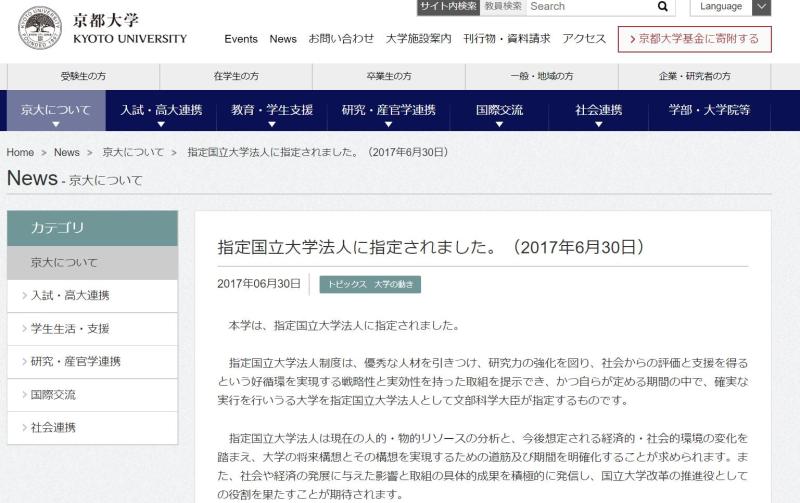Click the KYOTO UNIVERSITY wordmark text
This screenshot has height=503, width=800.
click(130, 39)
